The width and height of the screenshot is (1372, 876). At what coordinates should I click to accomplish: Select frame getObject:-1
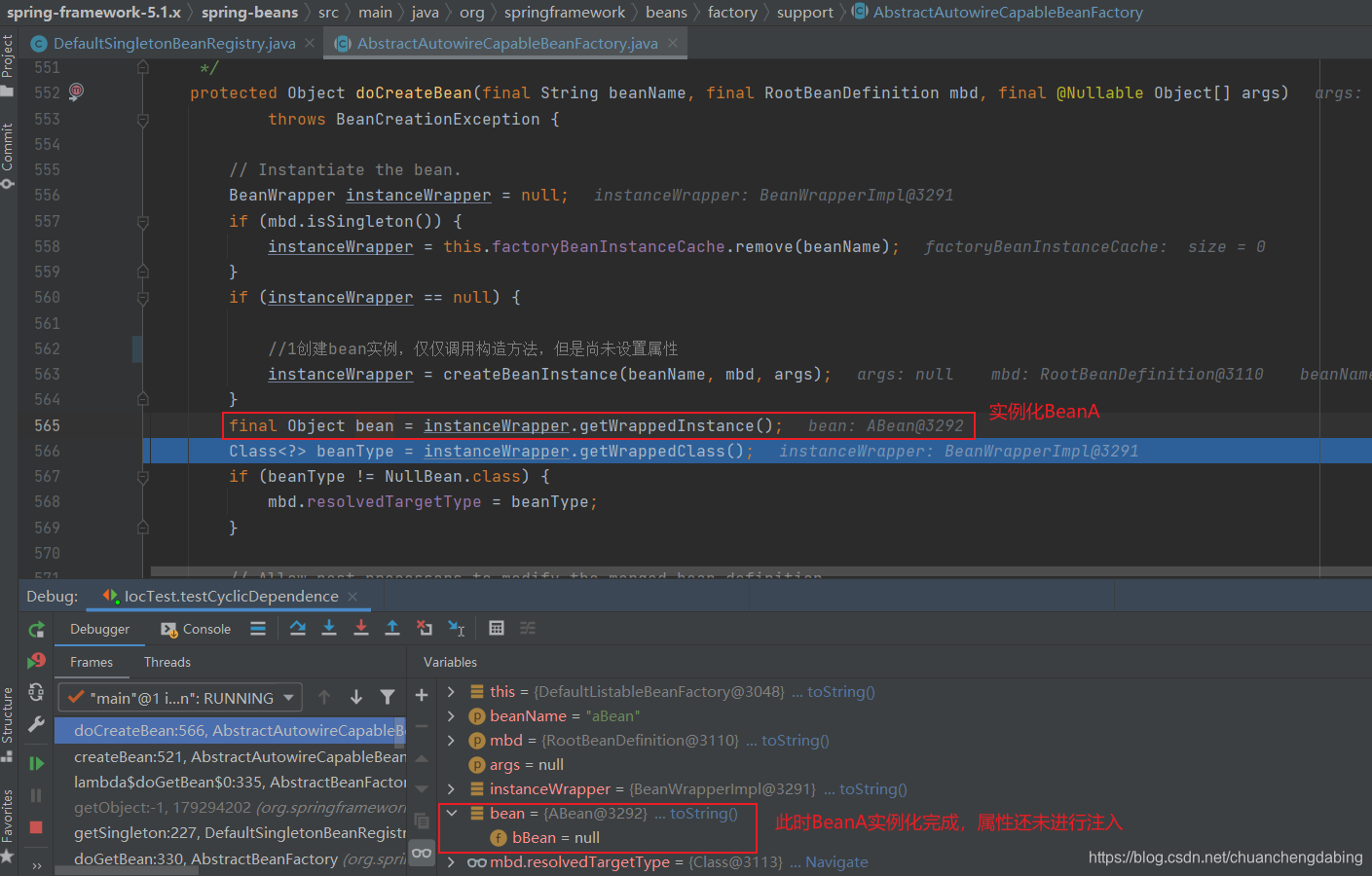pos(232,808)
